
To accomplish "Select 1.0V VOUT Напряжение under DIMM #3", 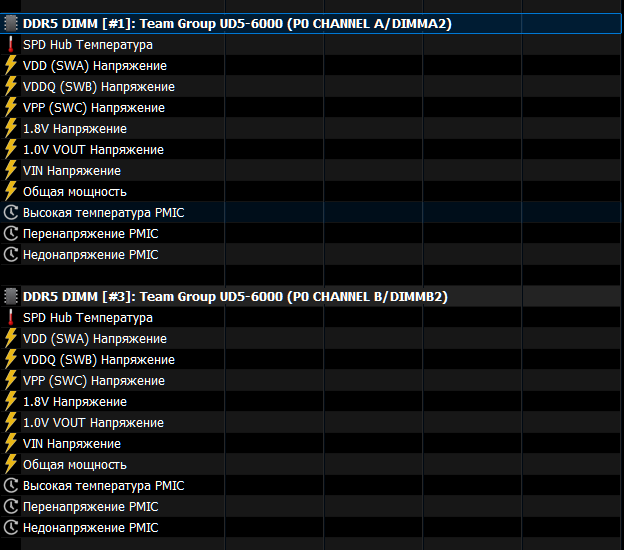I will pyautogui.click(x=93, y=423).
